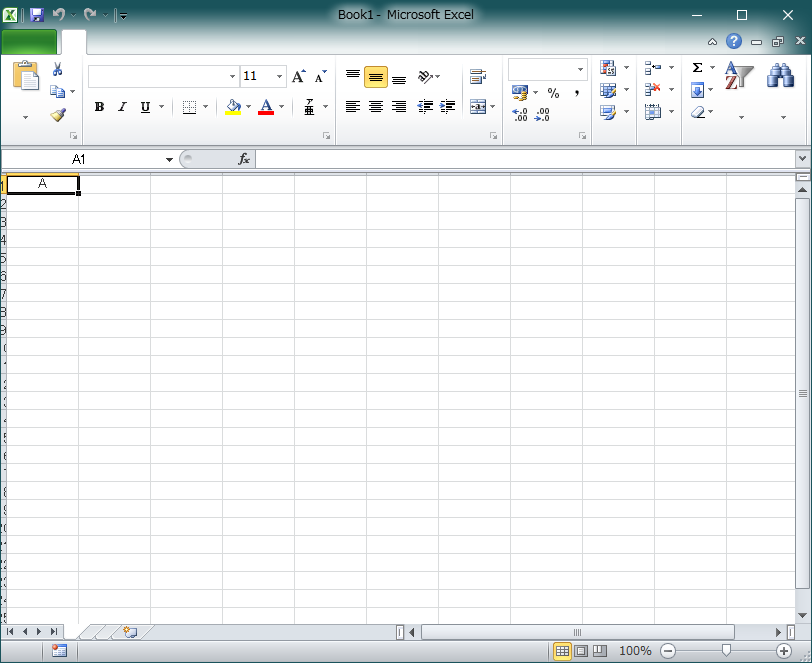Open Excel Help question mark
This screenshot has height=663, width=812.
pyautogui.click(x=734, y=41)
